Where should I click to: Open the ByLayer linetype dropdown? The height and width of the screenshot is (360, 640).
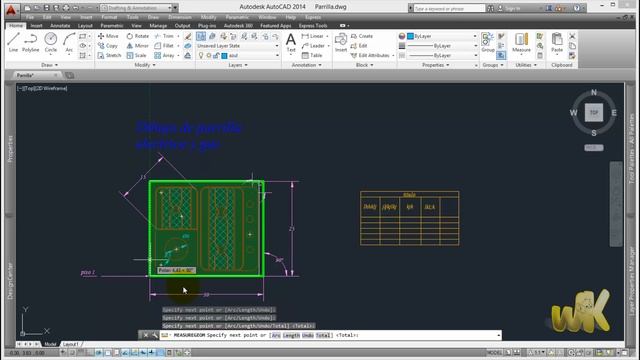pos(442,55)
